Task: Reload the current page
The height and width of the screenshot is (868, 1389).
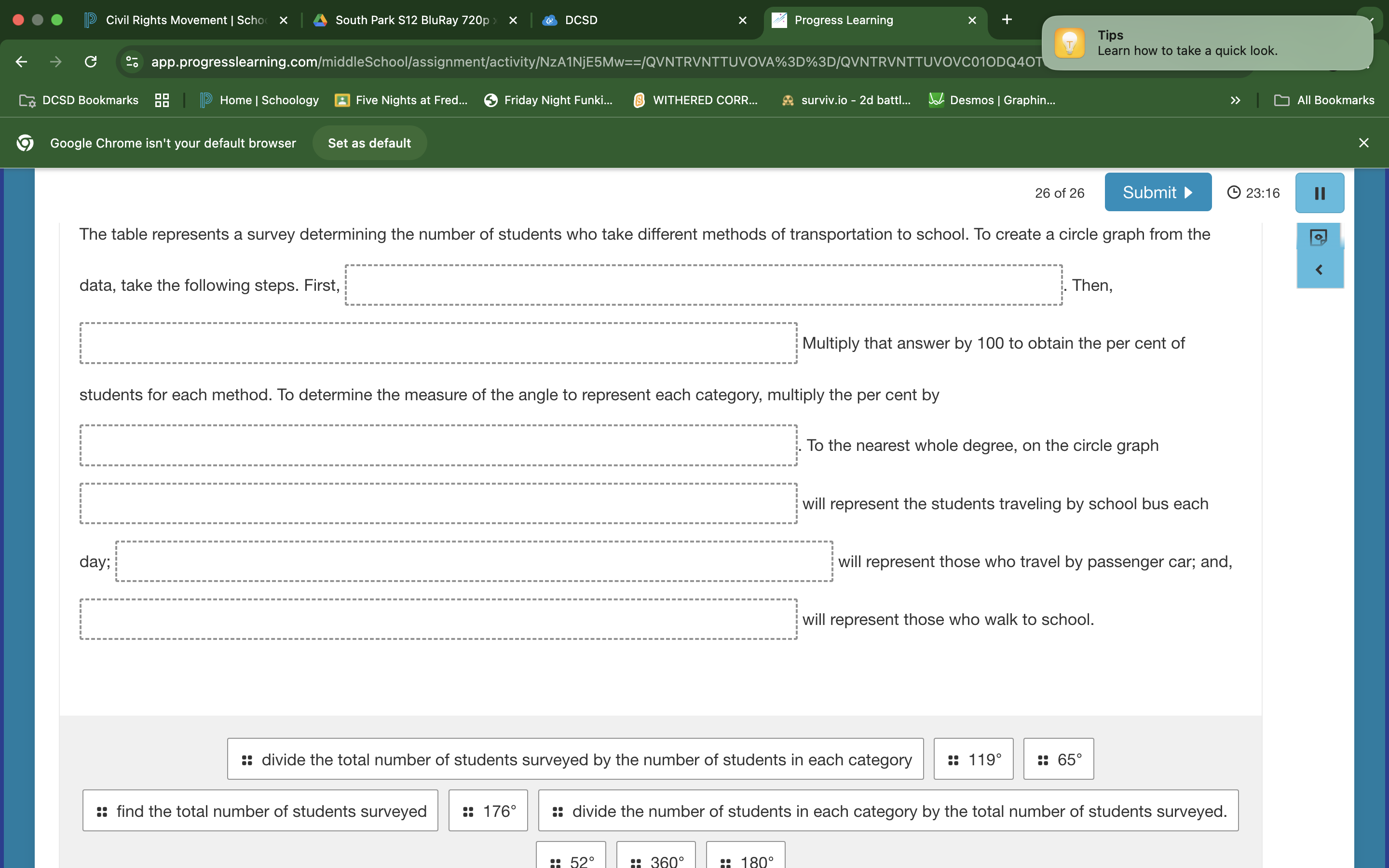Action: coord(91,61)
